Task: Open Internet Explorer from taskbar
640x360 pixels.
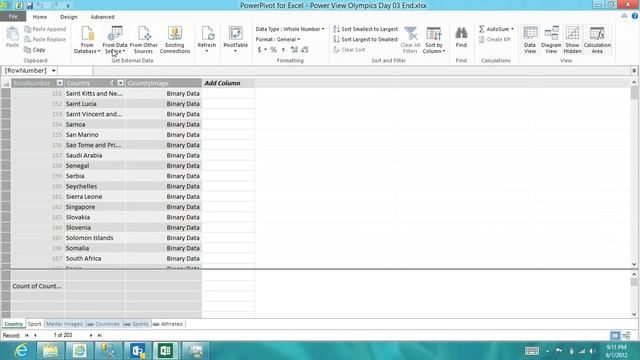Action: point(20,350)
